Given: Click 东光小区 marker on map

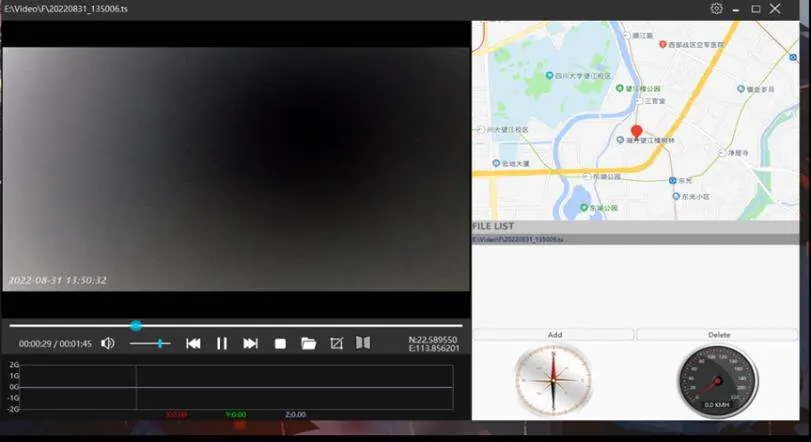Looking at the screenshot, I should [x=675, y=196].
